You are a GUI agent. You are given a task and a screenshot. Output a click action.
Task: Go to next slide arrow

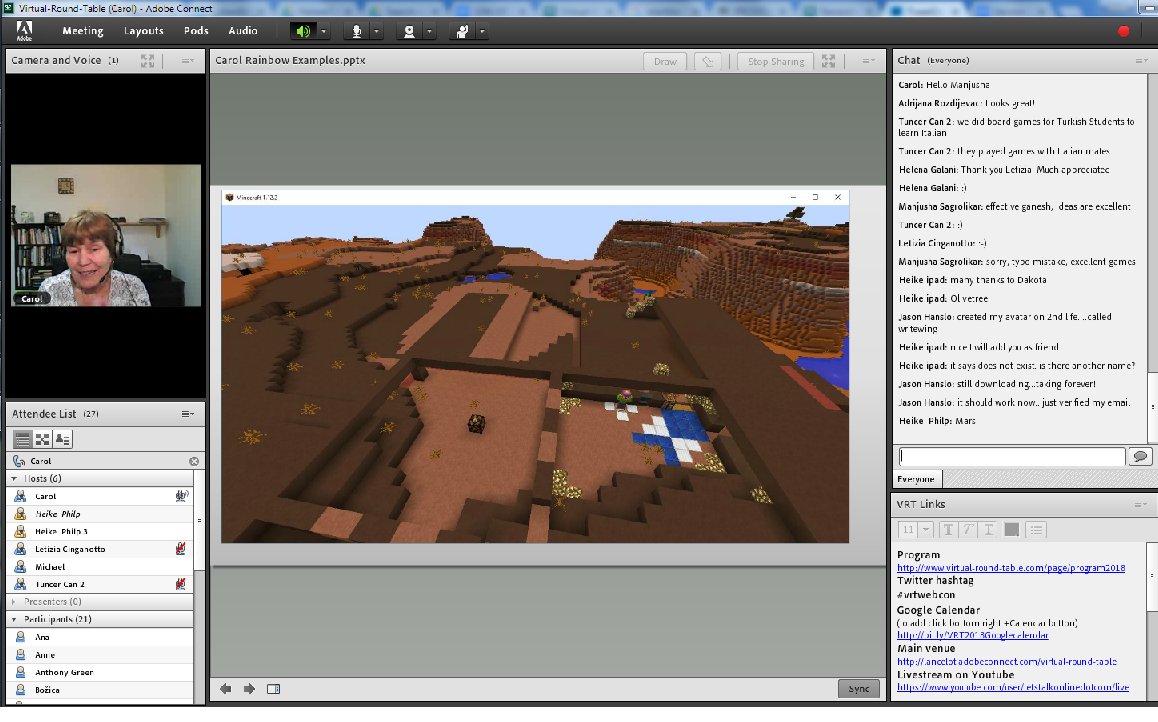pos(250,690)
